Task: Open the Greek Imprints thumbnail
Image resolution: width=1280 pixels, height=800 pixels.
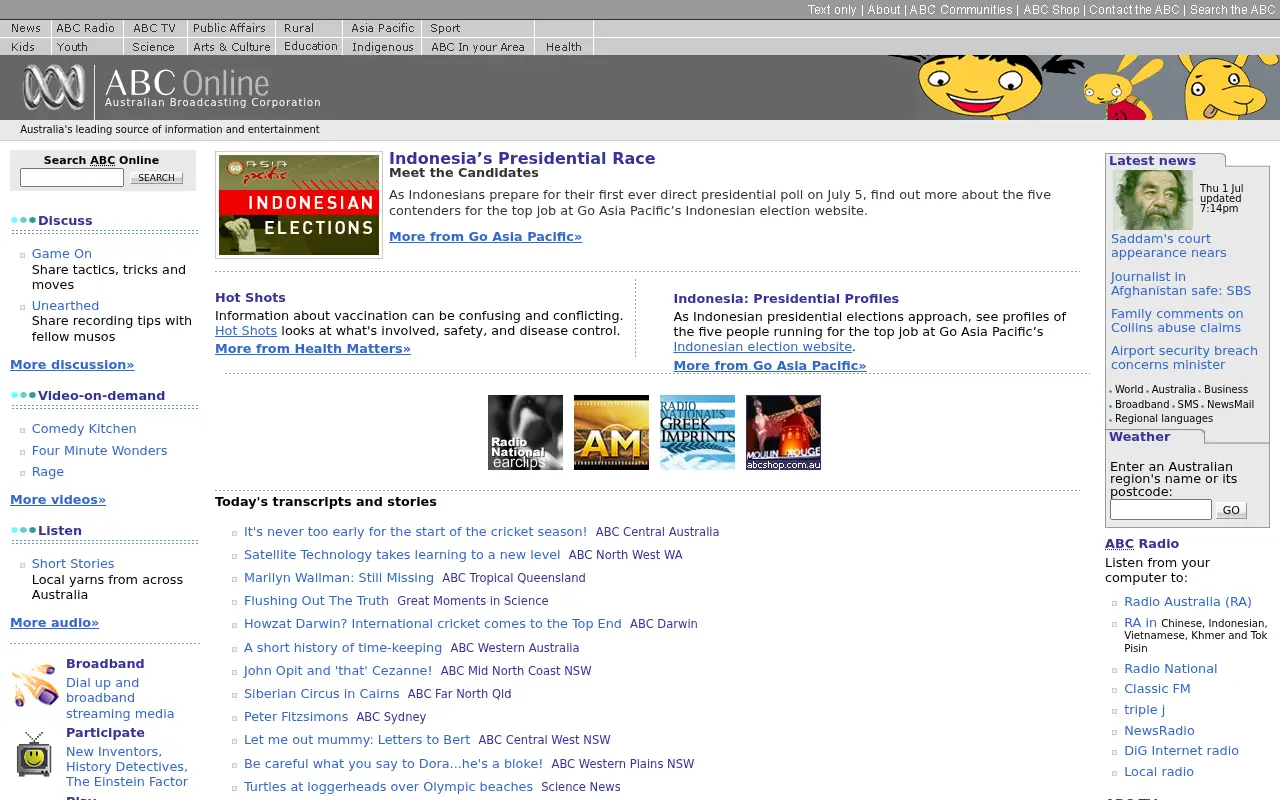Action: pos(697,432)
